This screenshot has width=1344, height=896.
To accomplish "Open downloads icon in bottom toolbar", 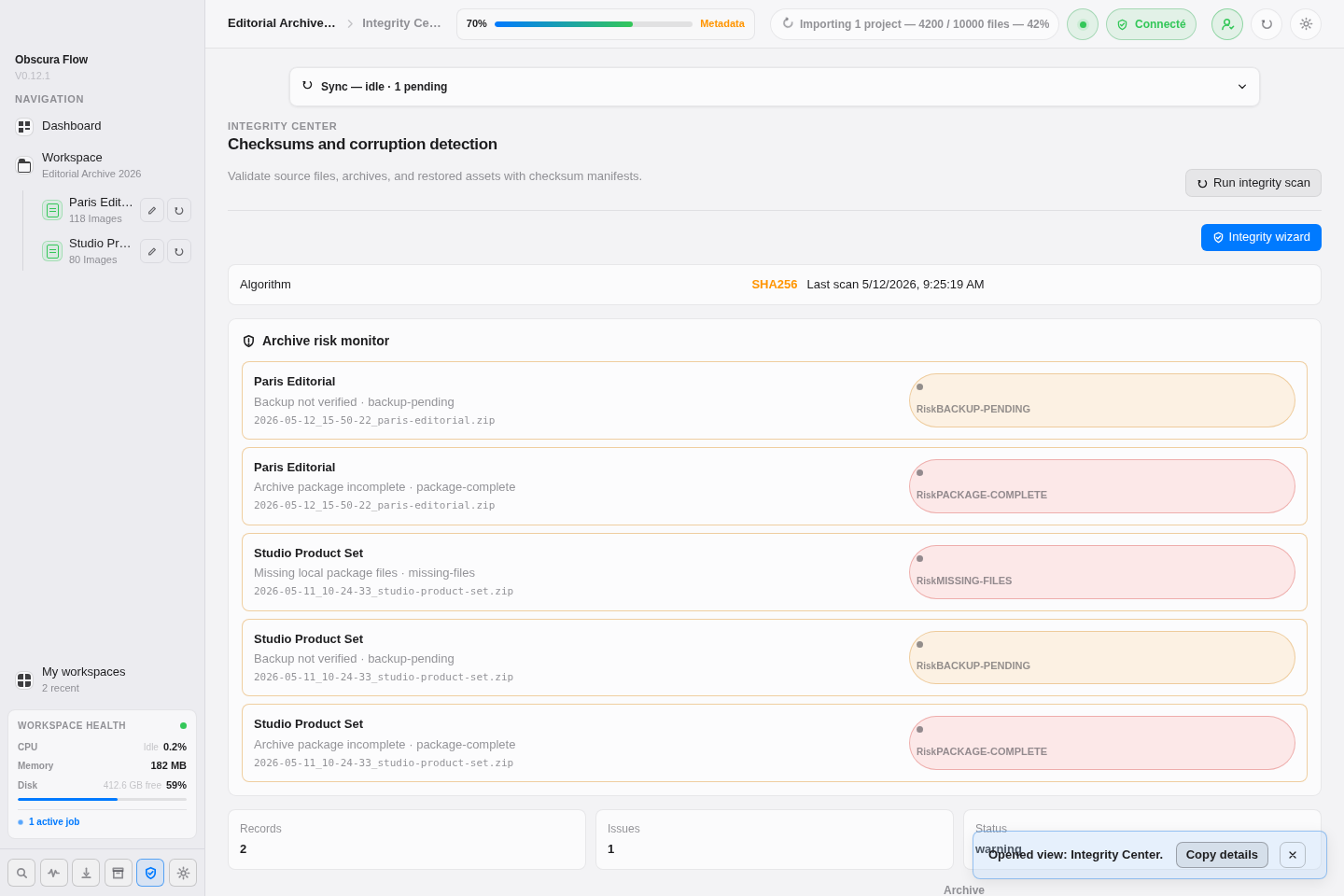I will (x=86, y=873).
